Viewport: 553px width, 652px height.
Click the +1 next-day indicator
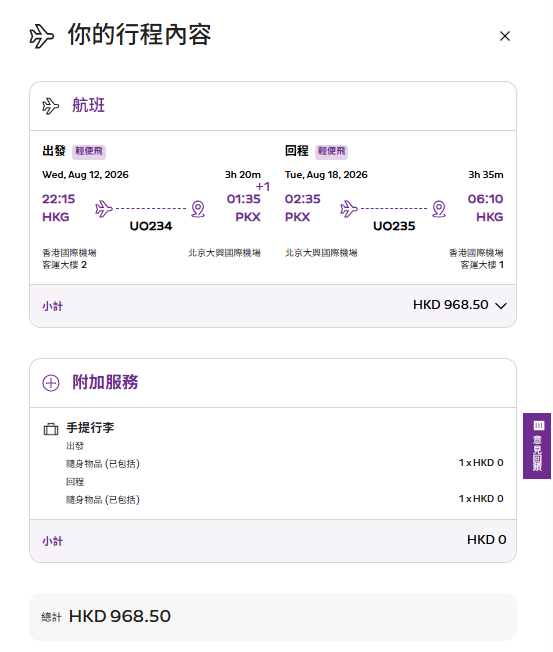click(263, 187)
